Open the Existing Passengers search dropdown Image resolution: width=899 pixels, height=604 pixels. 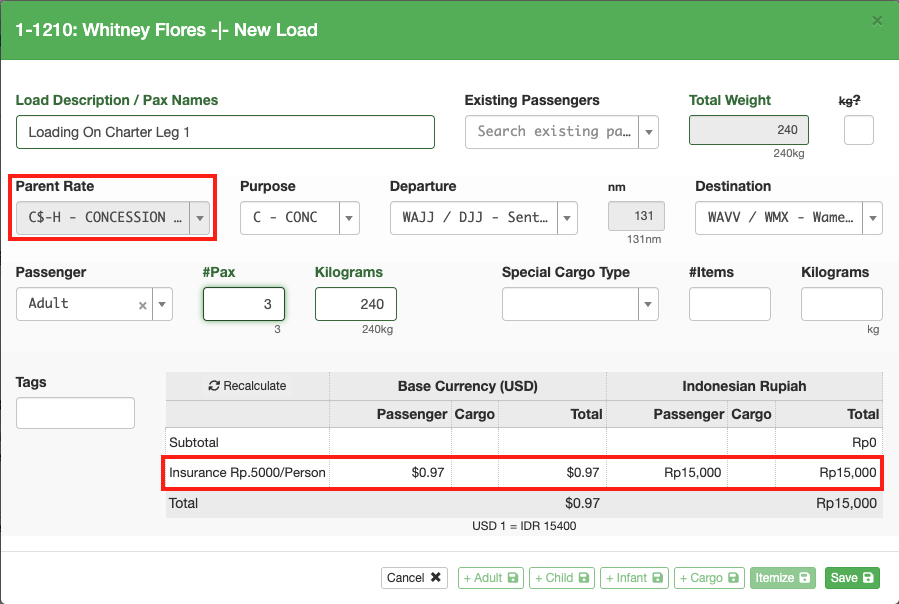click(648, 132)
